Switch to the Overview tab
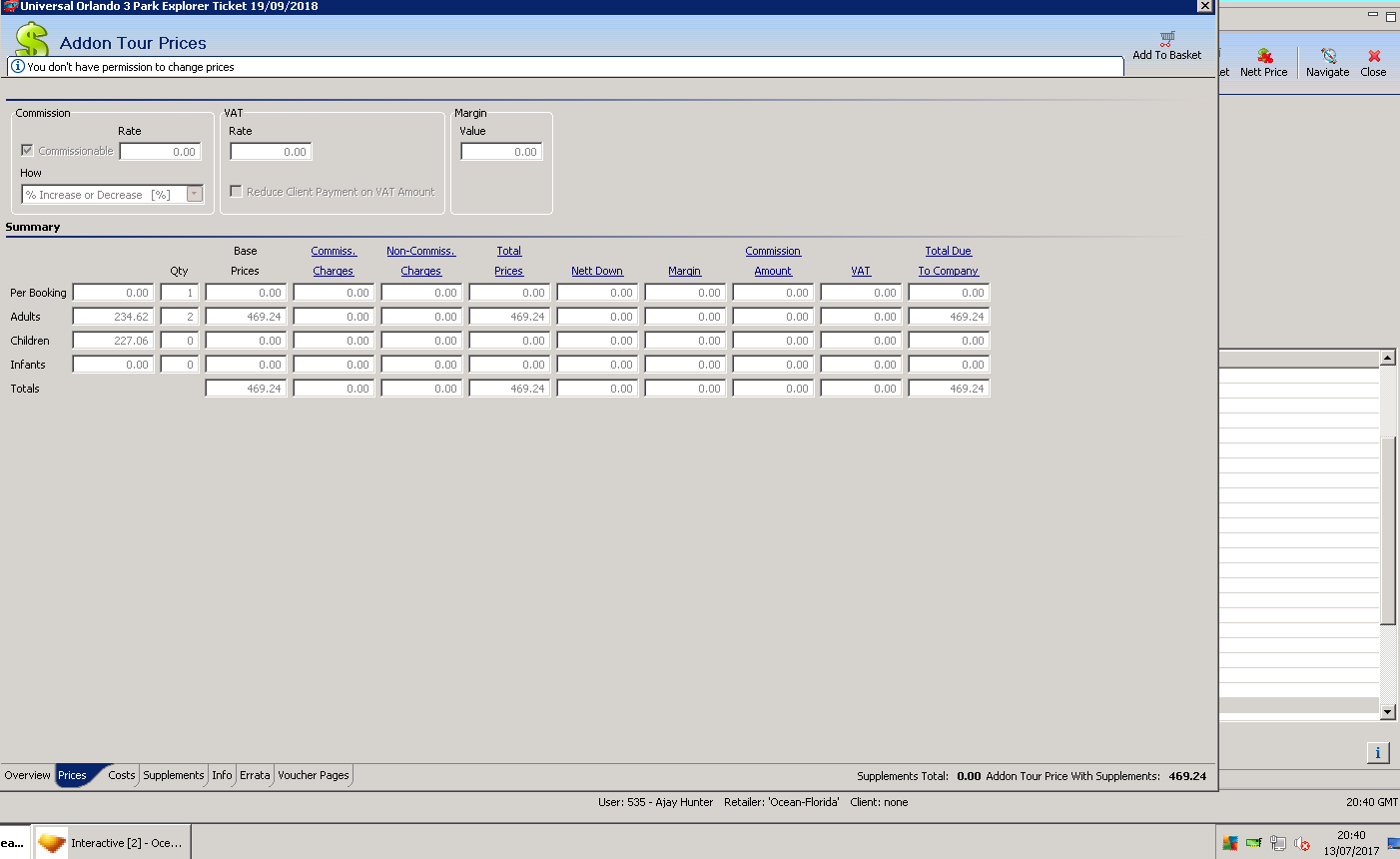Image resolution: width=1400 pixels, height=859 pixels. click(x=27, y=775)
